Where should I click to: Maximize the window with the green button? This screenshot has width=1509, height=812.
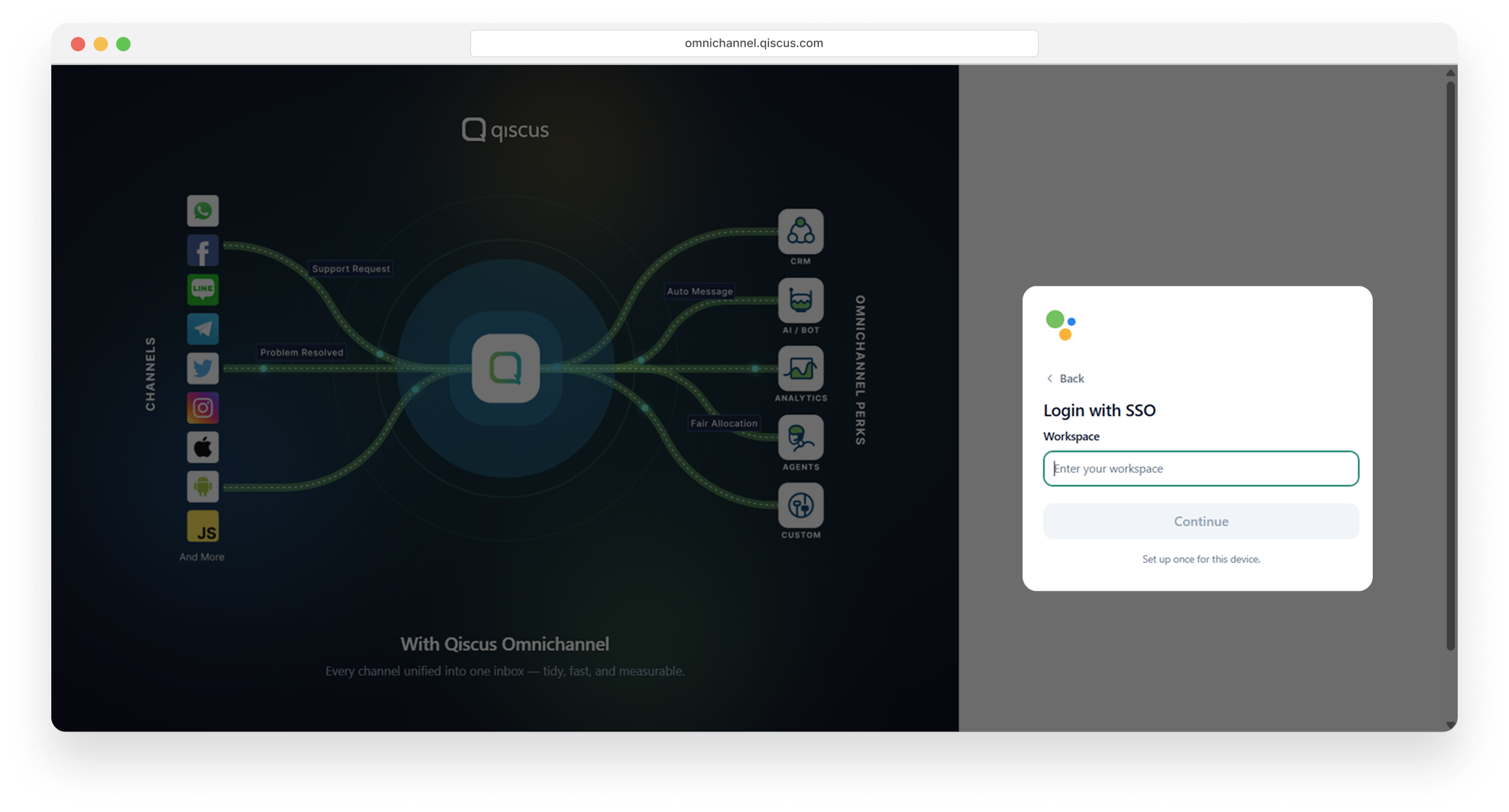(x=124, y=44)
